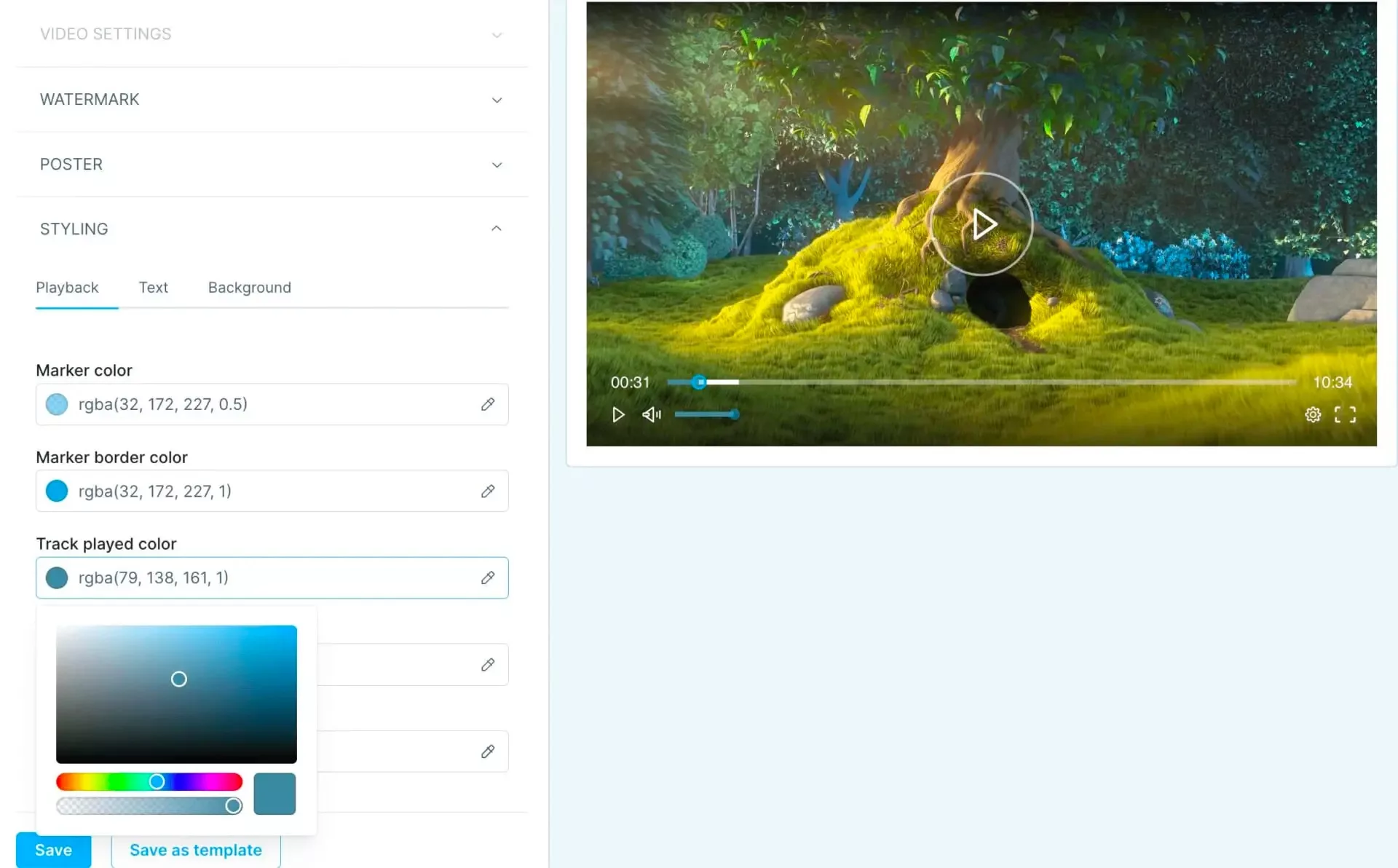Drag the hue slider to change color
Viewport: 1398px width, 868px height.
156,782
